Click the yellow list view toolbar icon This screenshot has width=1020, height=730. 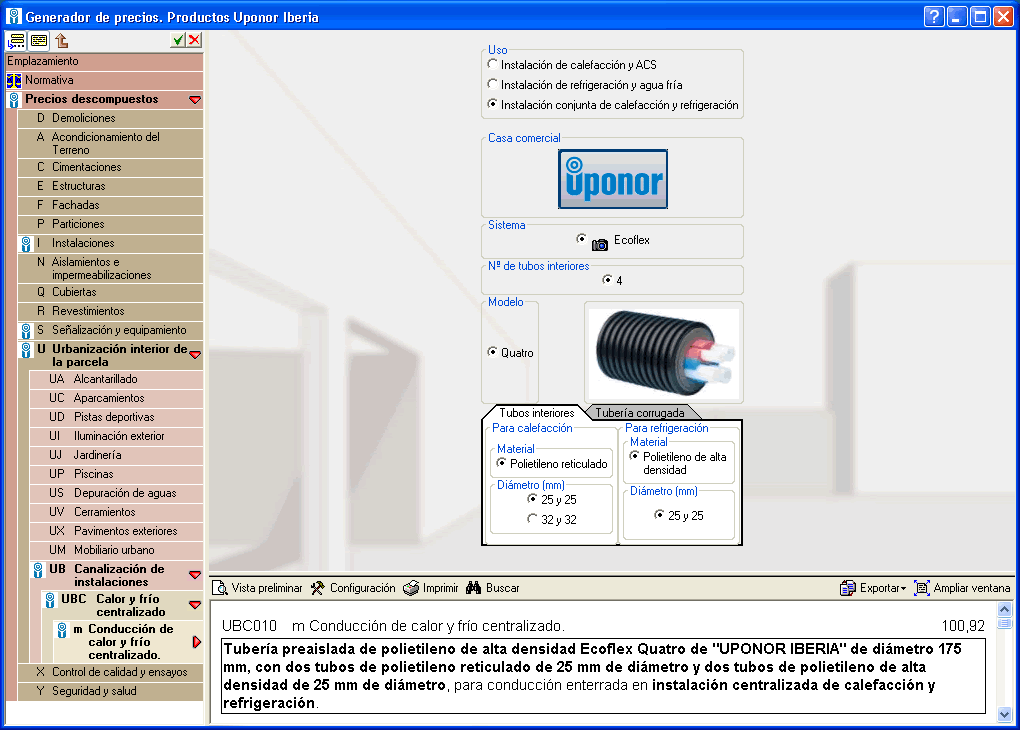click(39, 40)
